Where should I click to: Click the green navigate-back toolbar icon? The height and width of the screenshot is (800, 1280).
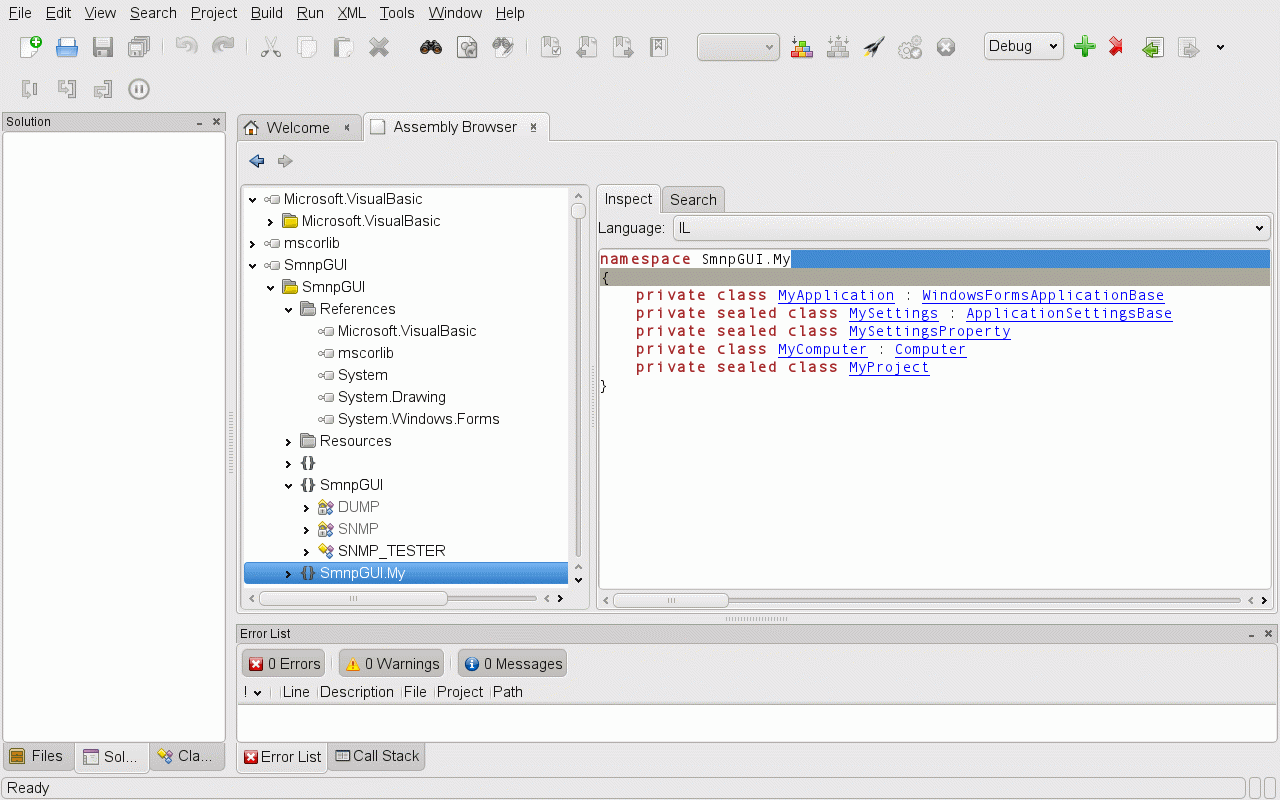(1153, 47)
